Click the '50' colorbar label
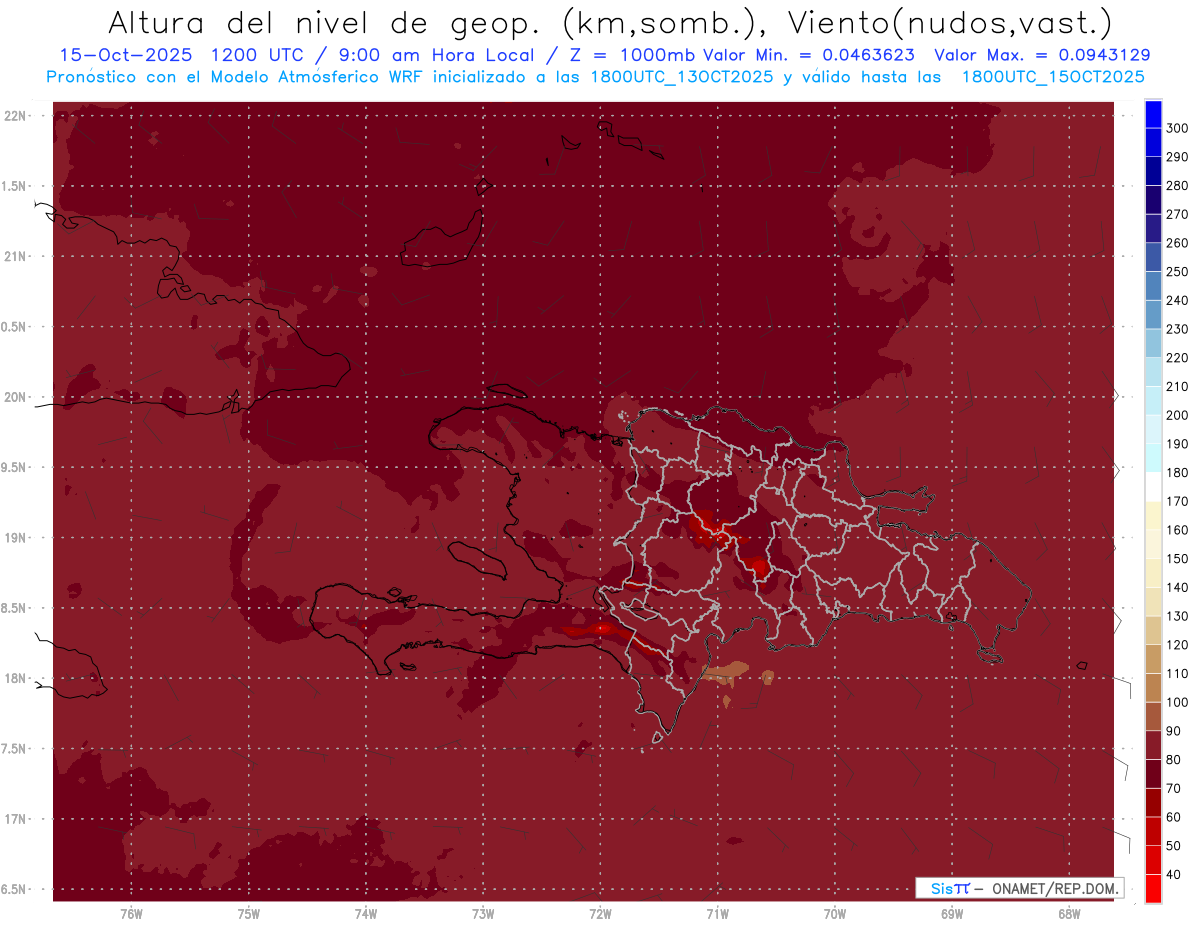 [1173, 846]
